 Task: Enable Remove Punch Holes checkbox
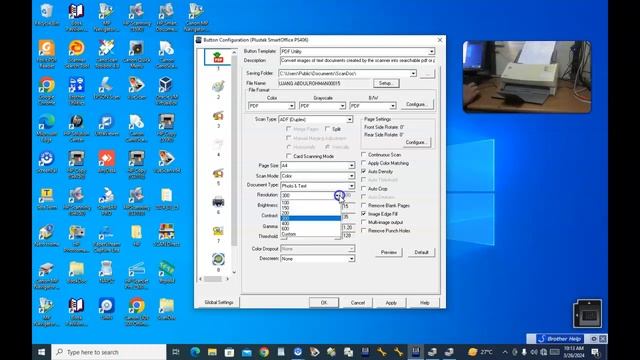[364, 231]
